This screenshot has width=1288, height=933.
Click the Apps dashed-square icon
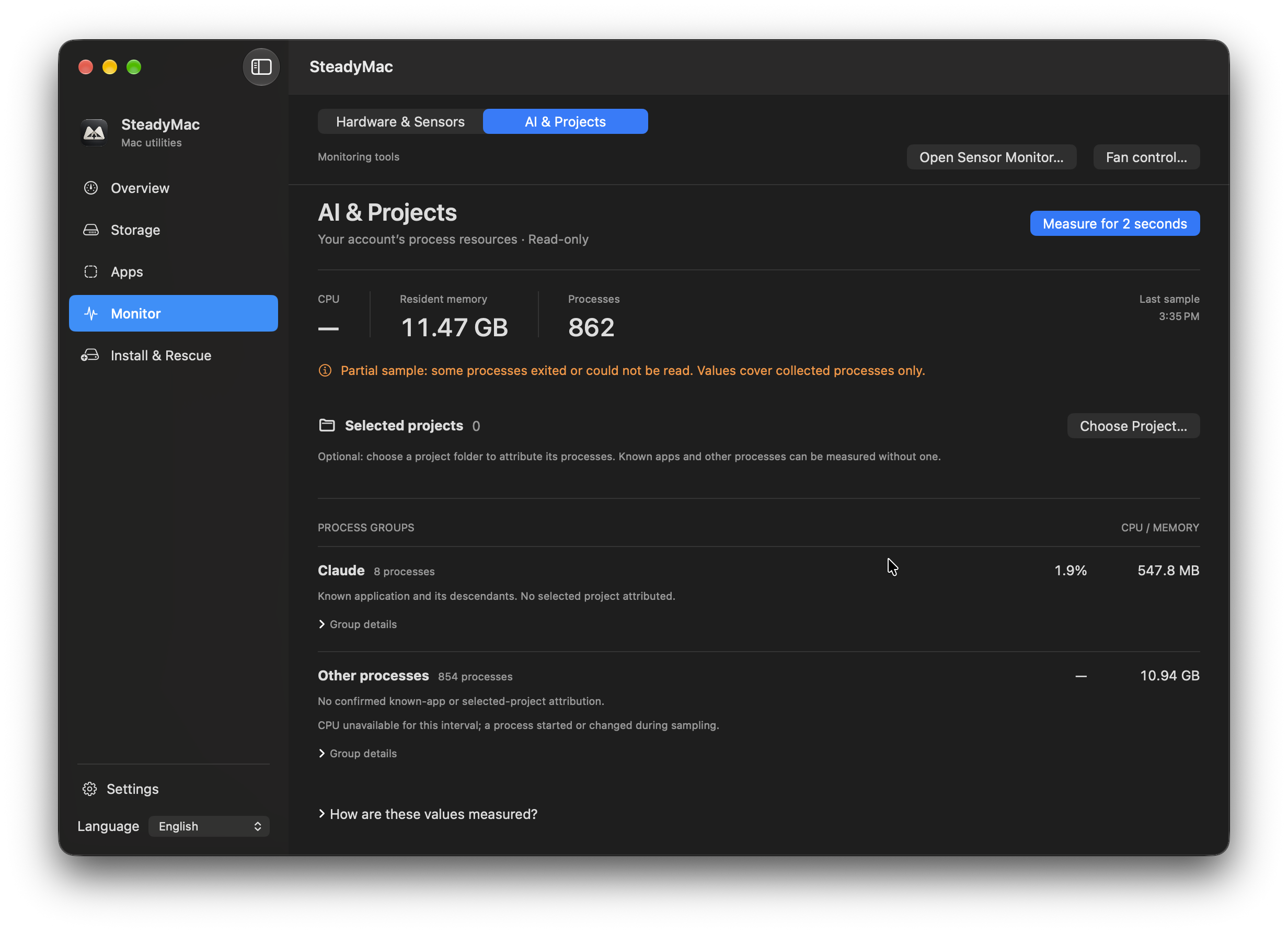click(x=91, y=271)
